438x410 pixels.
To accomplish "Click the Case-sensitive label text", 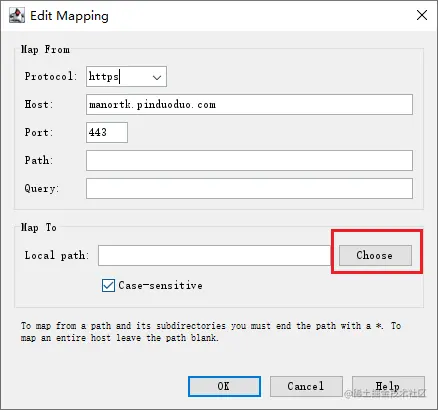I will pos(160,286).
